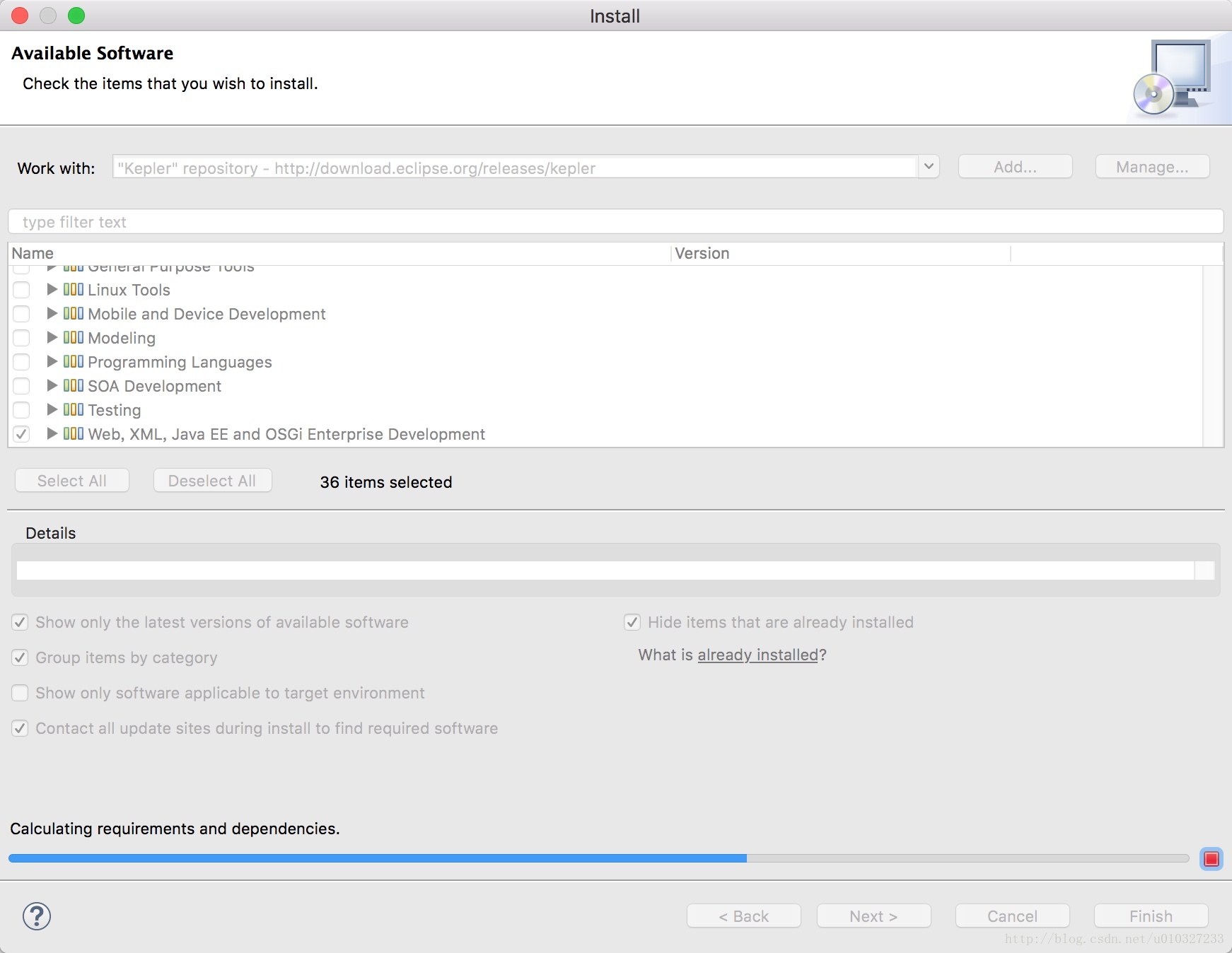Check the Programming Languages checkbox
This screenshot has width=1232, height=953.
[x=21, y=362]
